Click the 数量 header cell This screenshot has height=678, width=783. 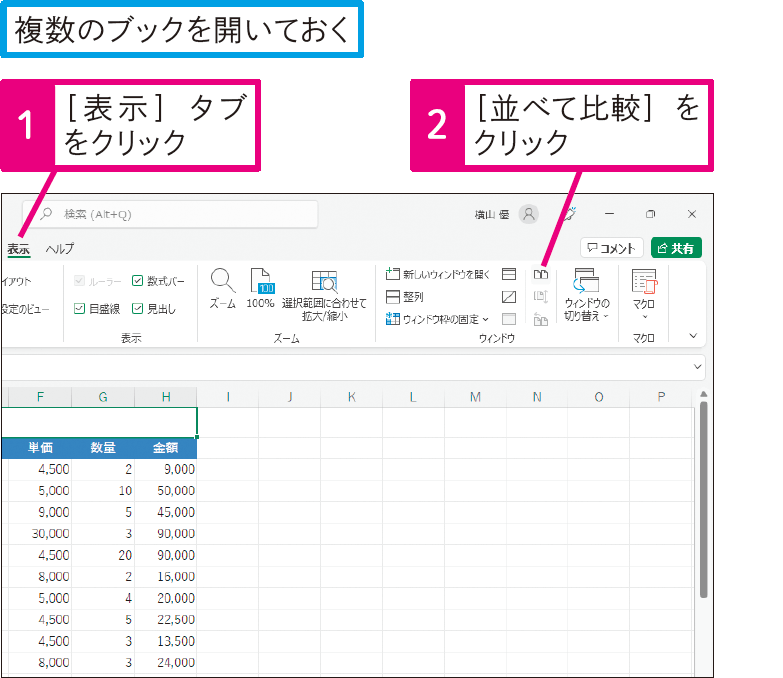[103, 448]
